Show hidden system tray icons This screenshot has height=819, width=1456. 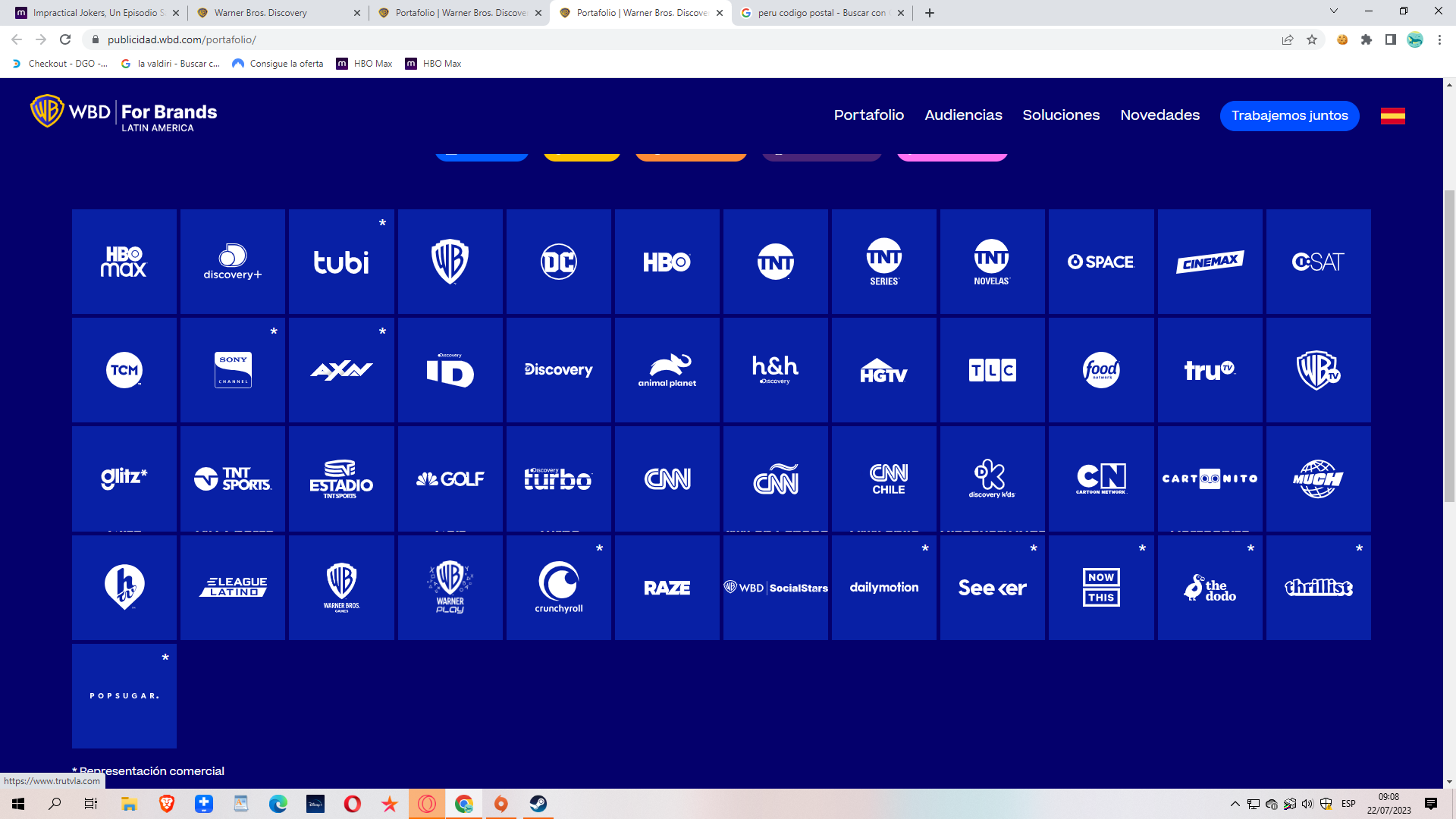tap(1235, 804)
